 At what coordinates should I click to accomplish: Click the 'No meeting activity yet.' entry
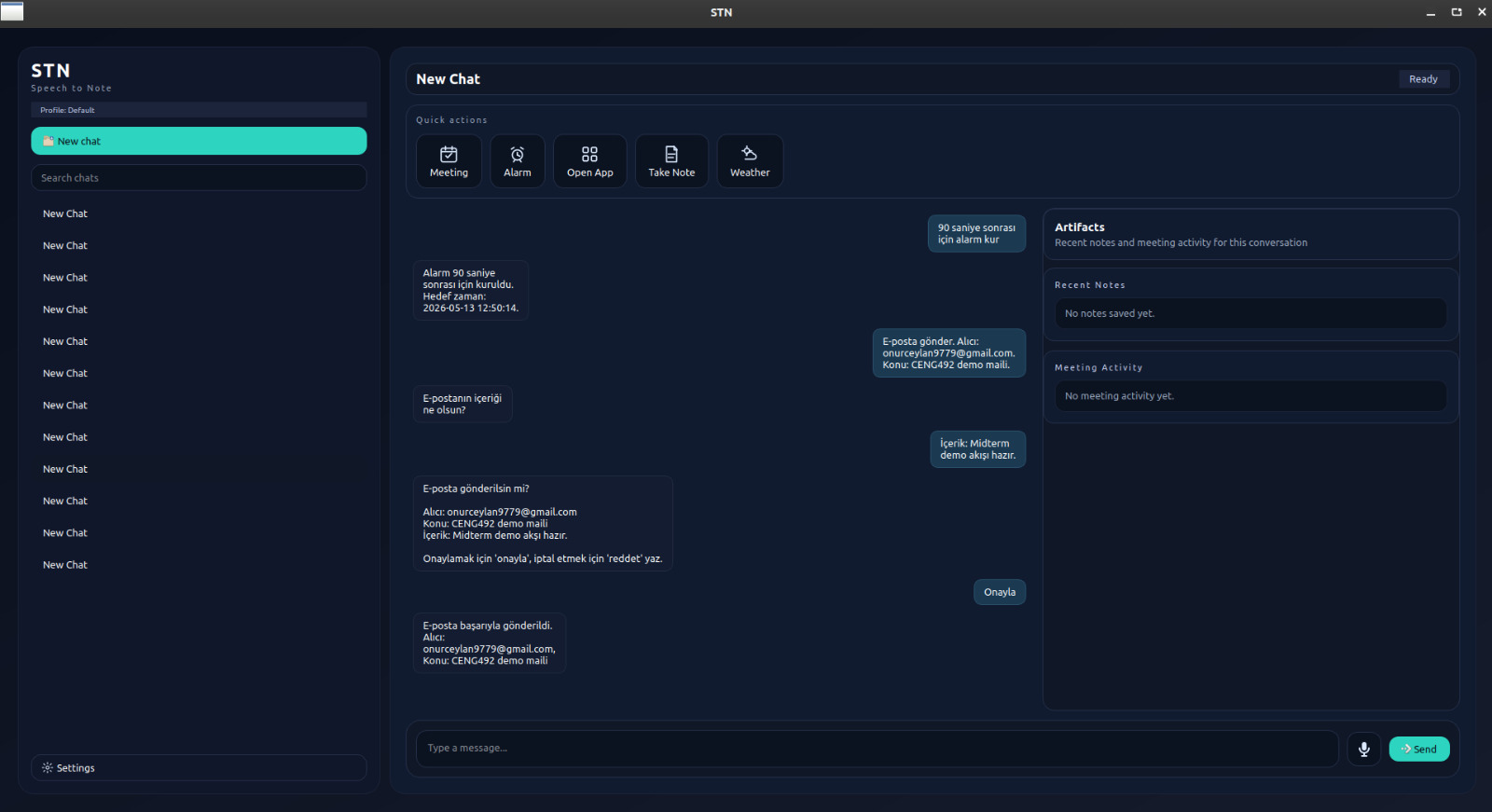[x=1250, y=396]
